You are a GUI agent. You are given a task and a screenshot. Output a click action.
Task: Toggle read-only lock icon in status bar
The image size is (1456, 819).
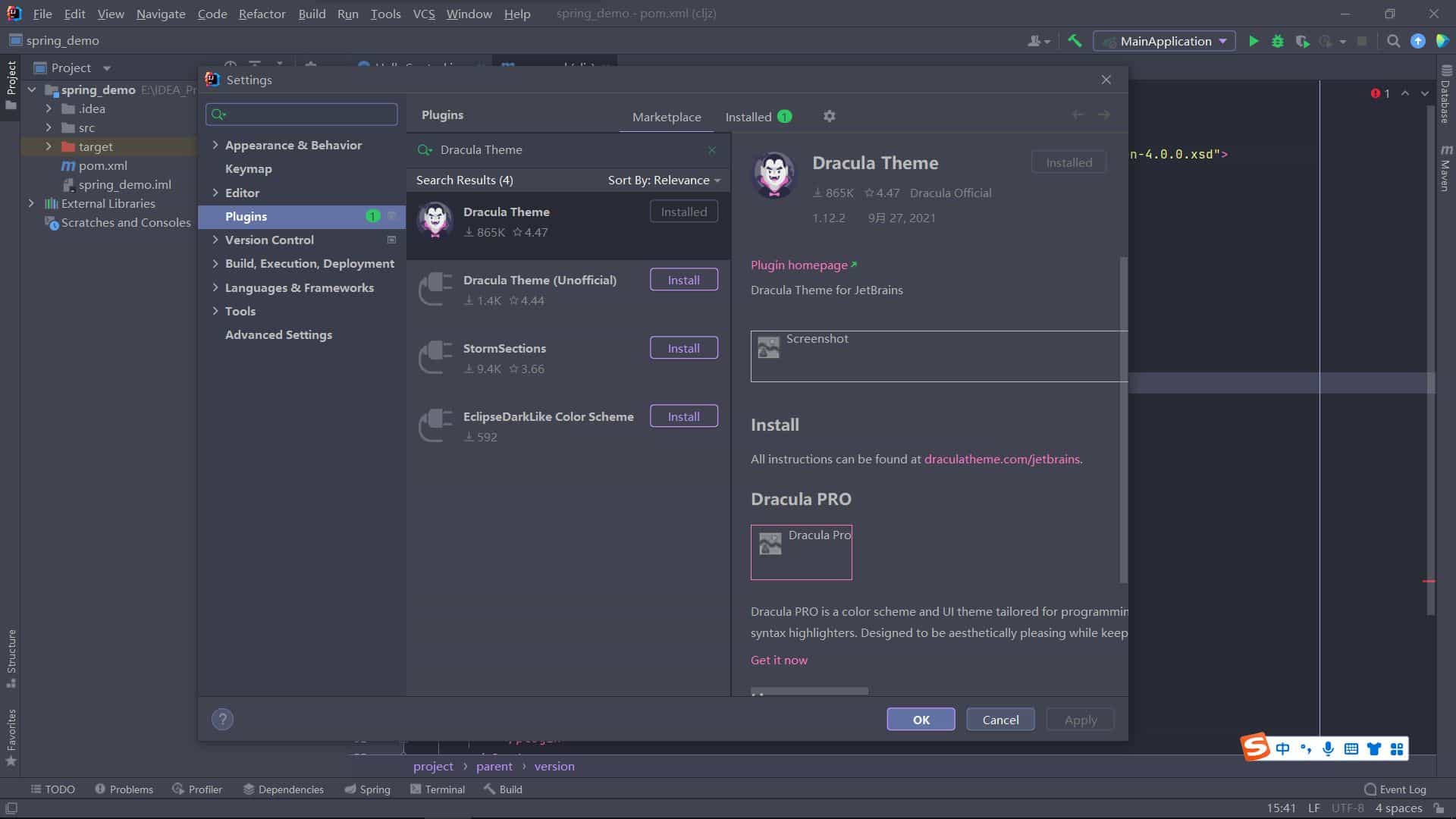tap(1439, 808)
